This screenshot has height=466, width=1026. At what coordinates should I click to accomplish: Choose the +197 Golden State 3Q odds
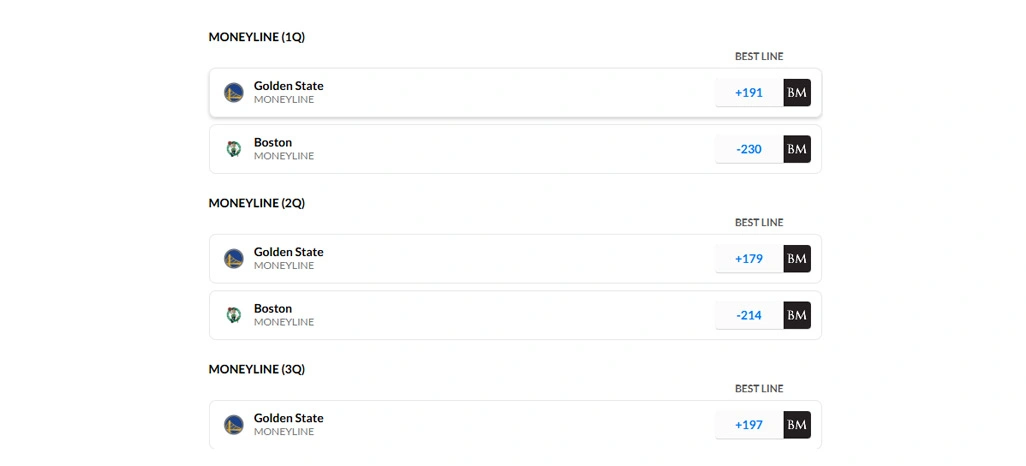749,425
